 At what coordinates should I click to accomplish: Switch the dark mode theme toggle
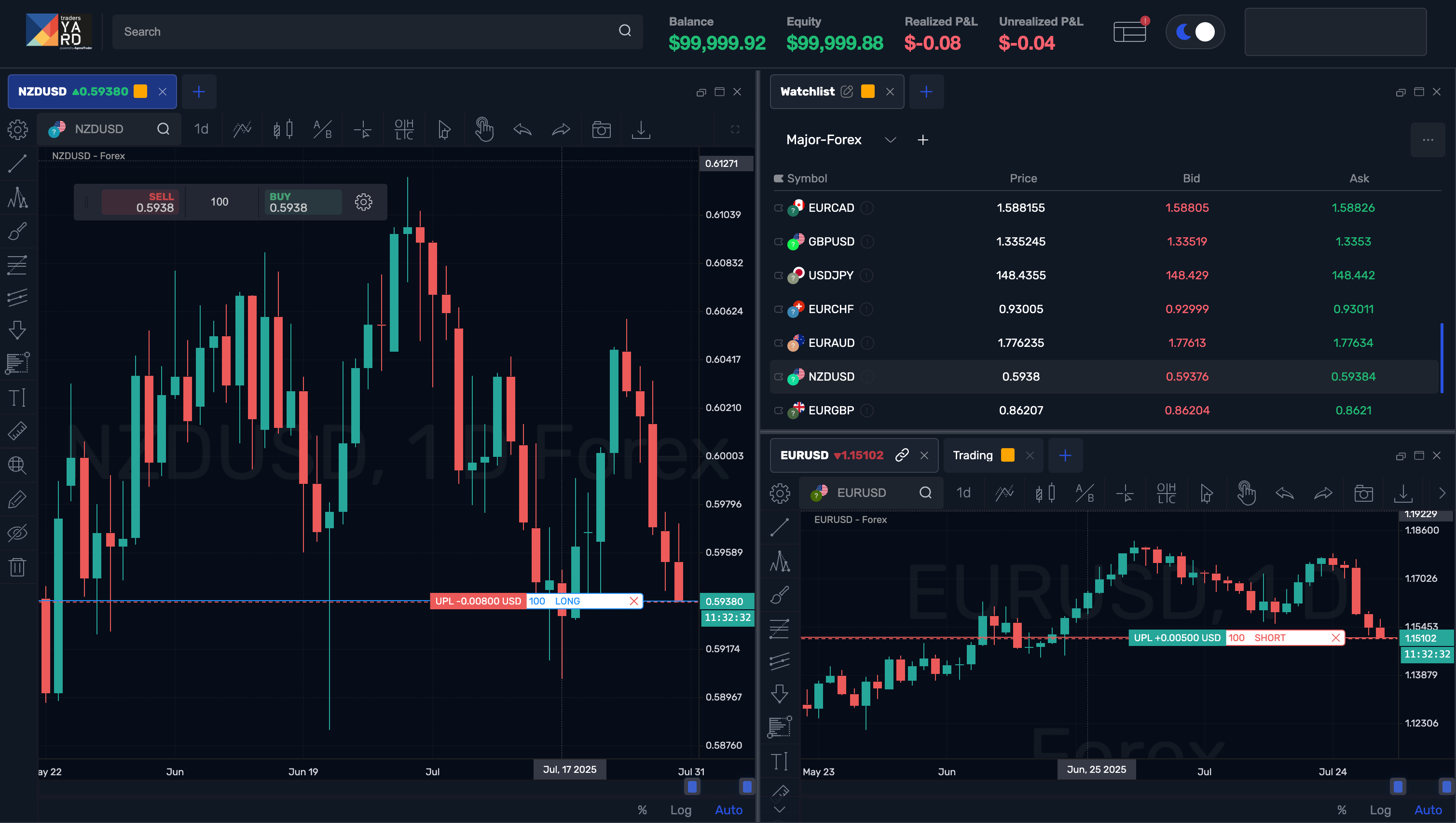(1194, 32)
